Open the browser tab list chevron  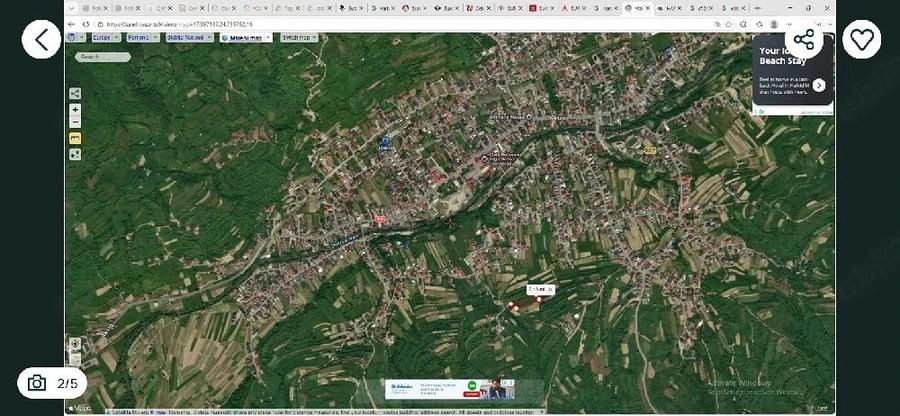point(71,8)
